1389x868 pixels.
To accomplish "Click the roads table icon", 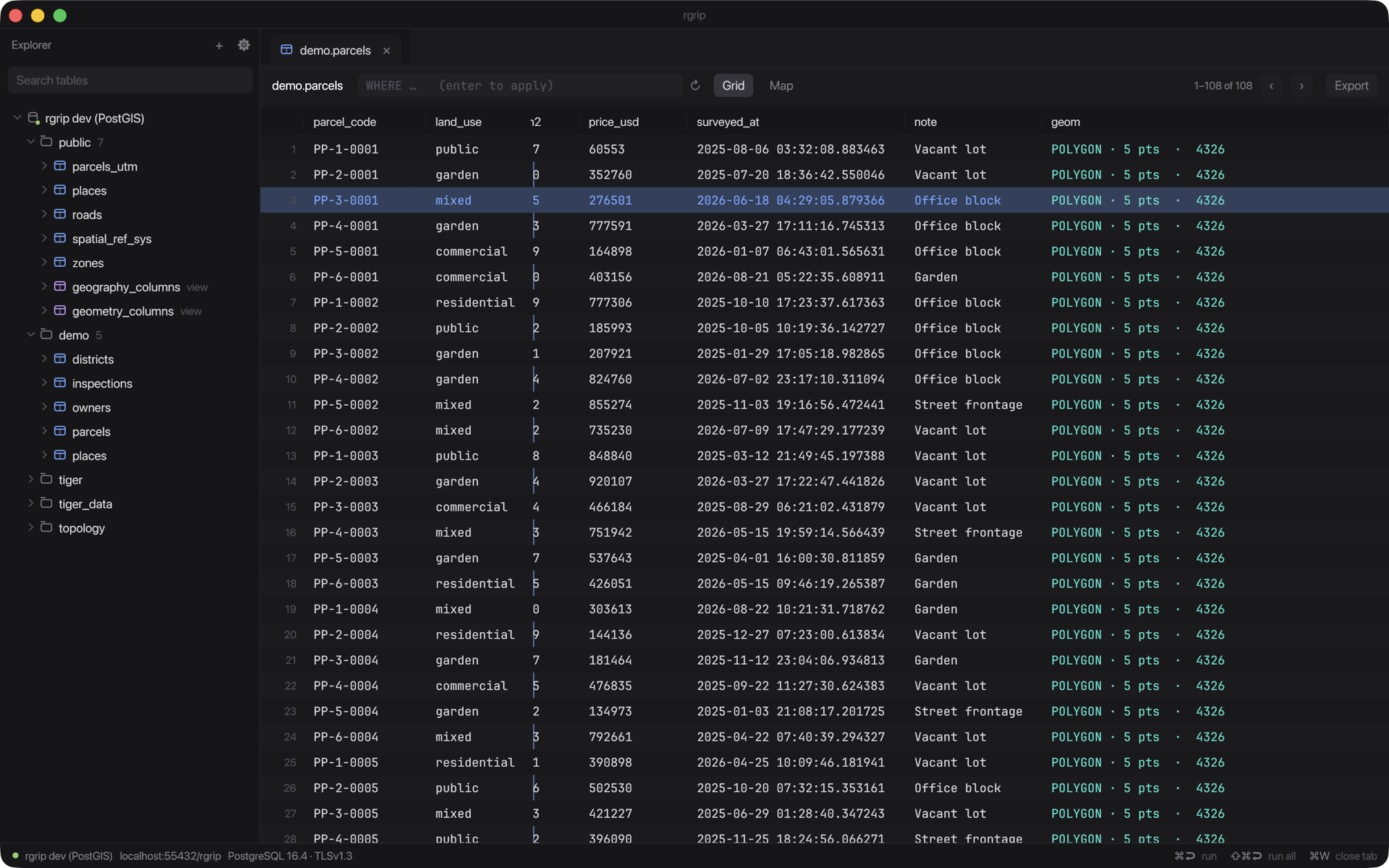I will pos(60,214).
